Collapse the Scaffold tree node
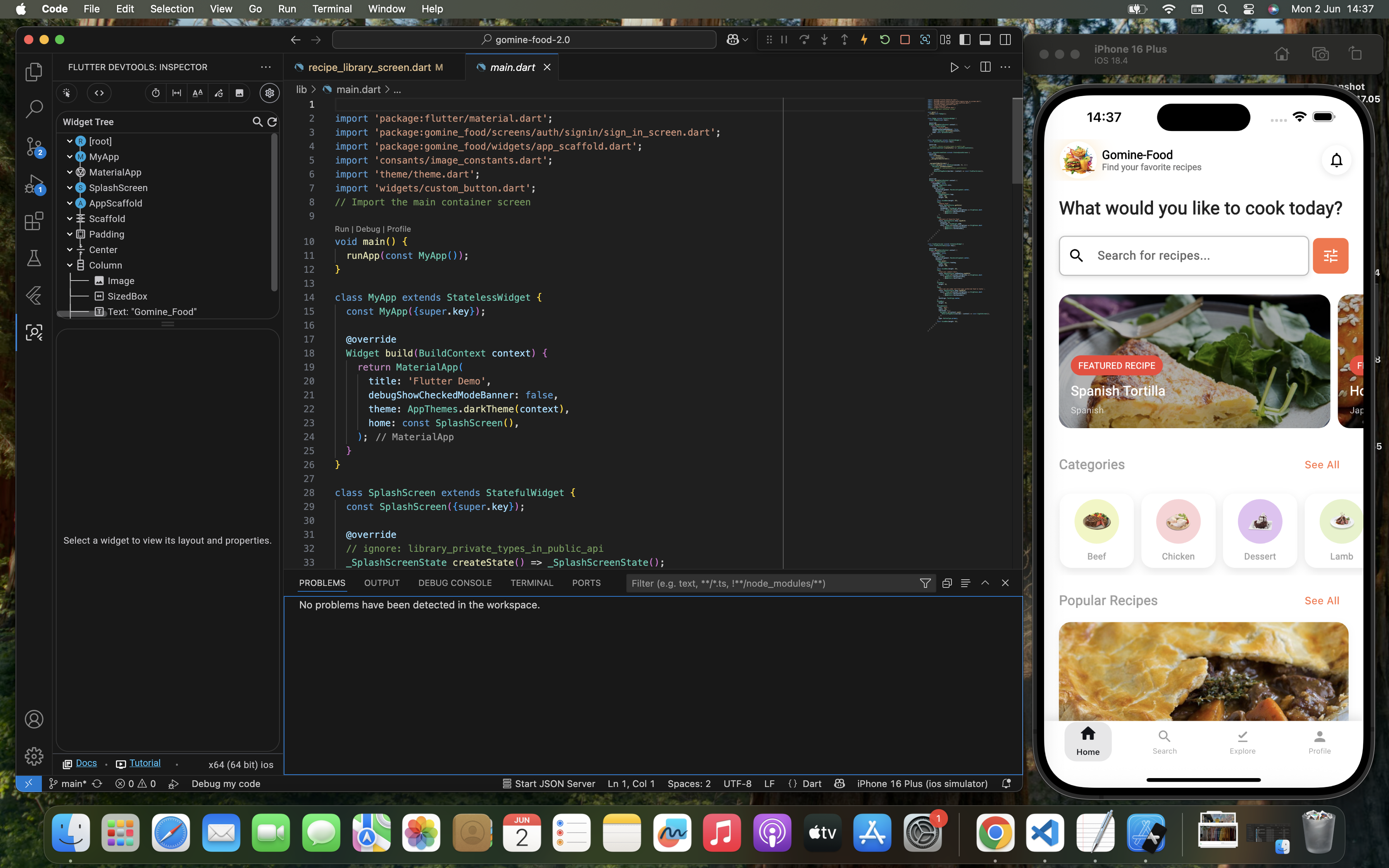Screen dimensions: 1389x868 [69, 219]
